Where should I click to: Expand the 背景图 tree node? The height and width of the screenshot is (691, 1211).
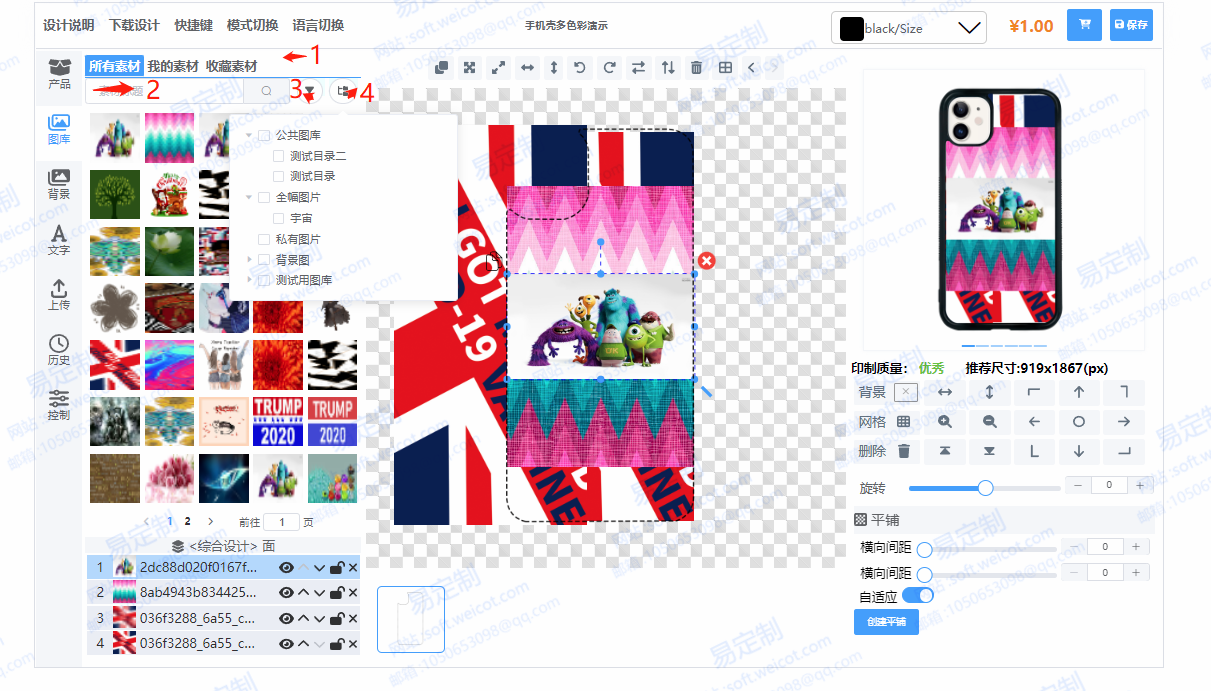tap(249, 260)
